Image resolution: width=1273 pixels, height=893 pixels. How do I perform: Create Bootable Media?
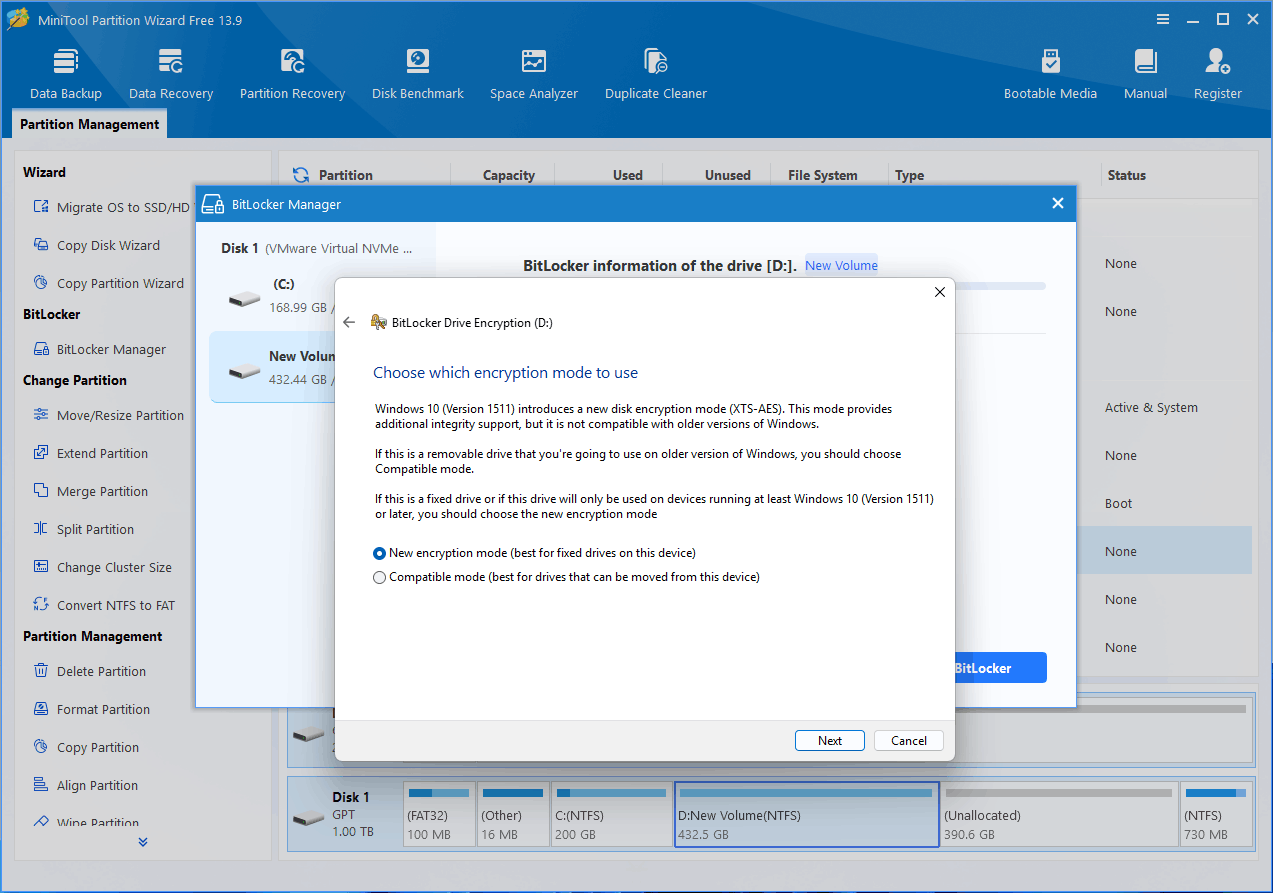click(x=1050, y=75)
